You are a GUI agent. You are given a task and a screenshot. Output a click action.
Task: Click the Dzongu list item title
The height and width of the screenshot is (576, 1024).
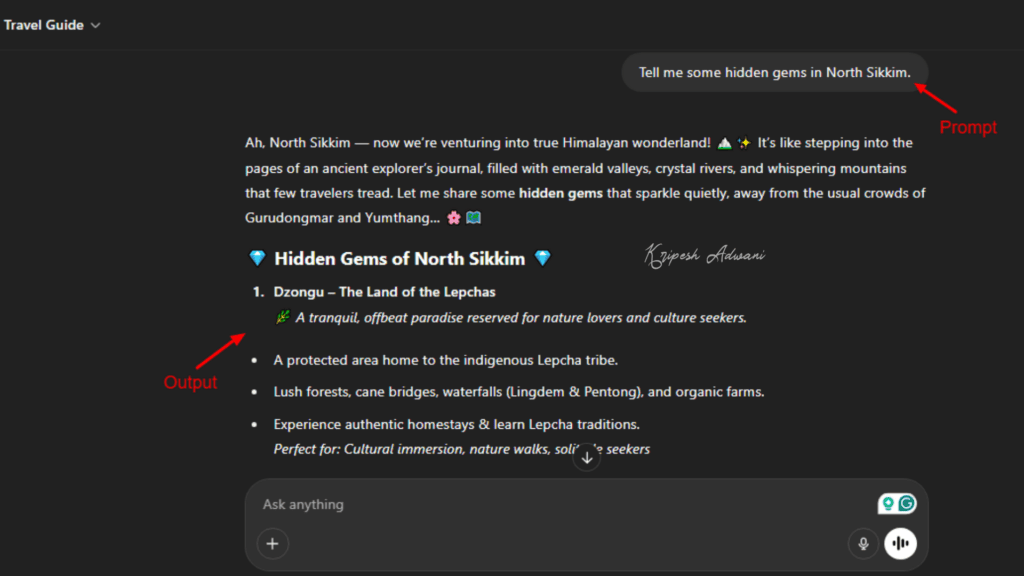pos(385,291)
